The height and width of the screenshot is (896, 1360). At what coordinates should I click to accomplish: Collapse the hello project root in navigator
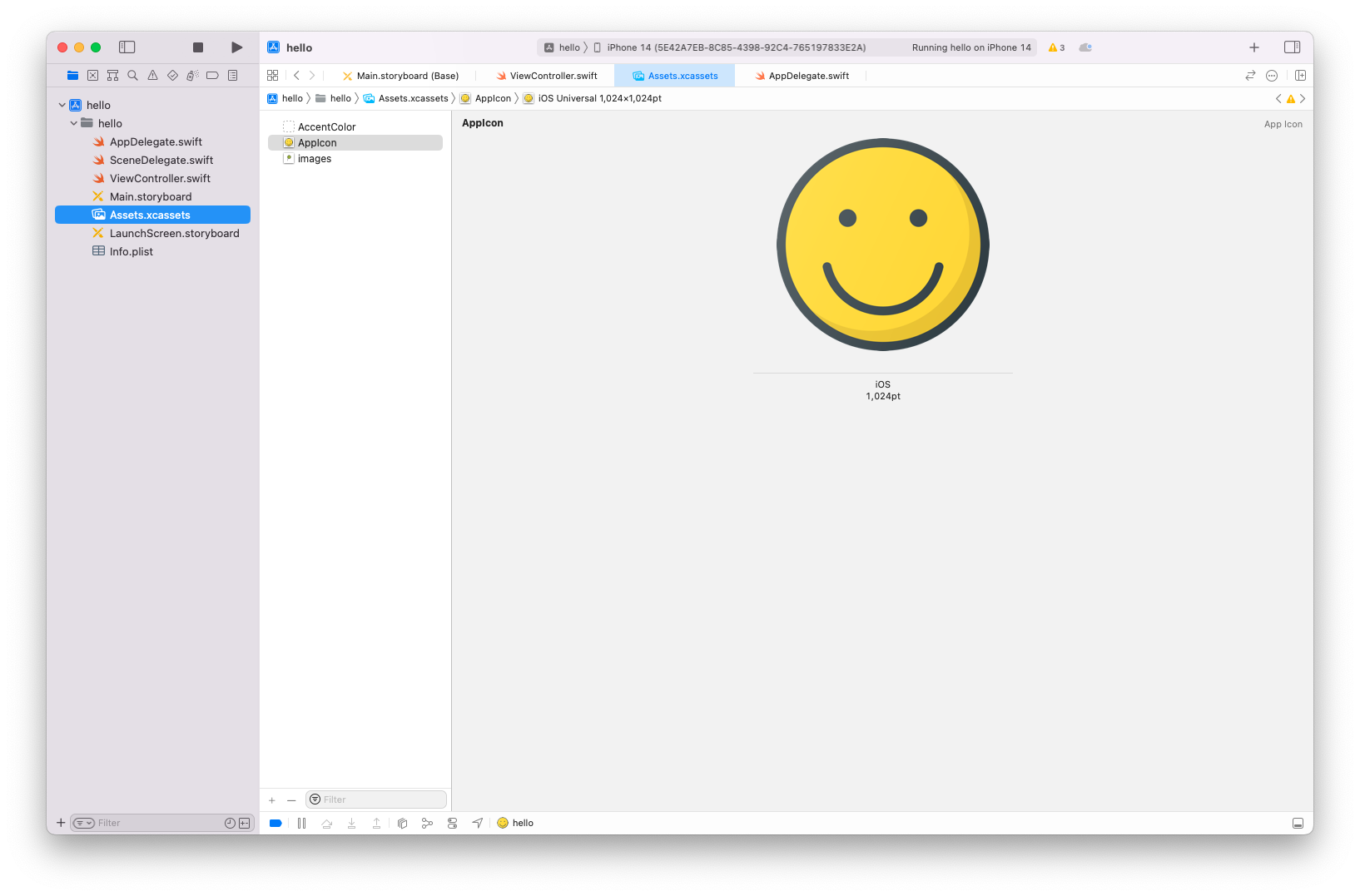(x=62, y=105)
